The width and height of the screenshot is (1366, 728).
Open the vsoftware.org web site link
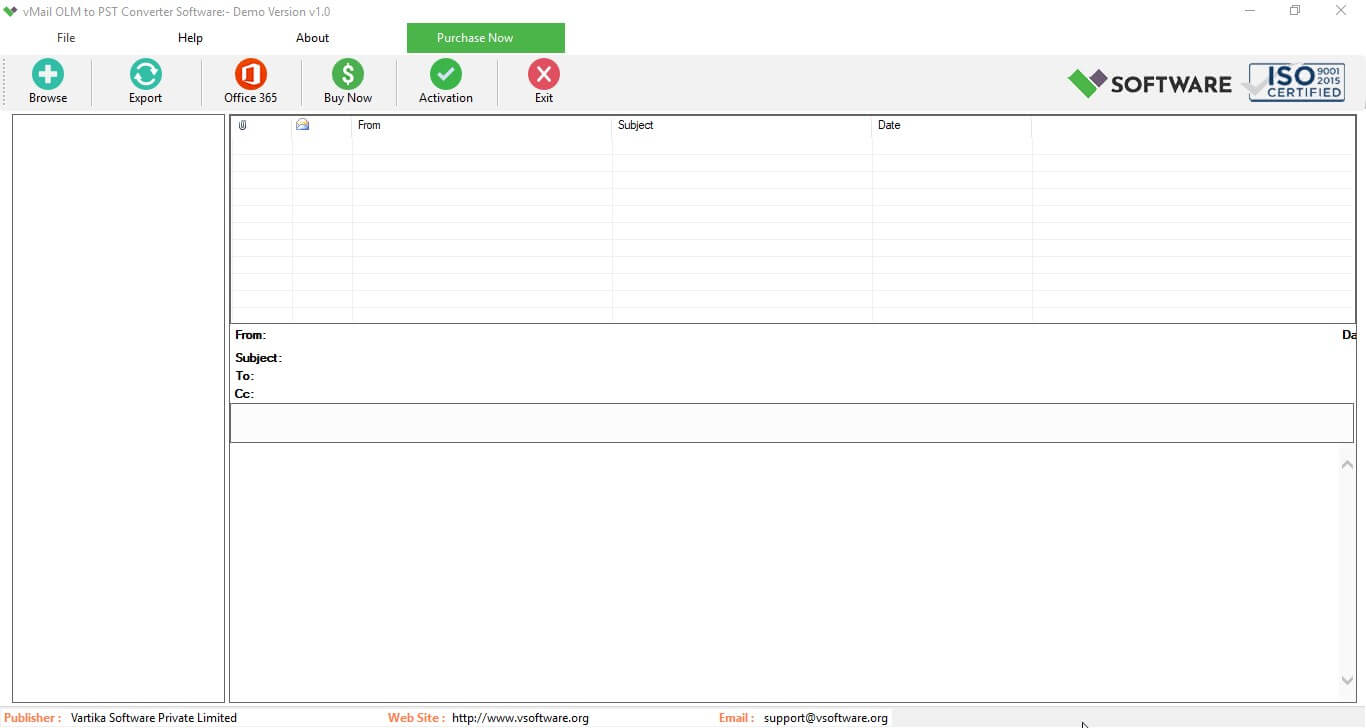(520, 718)
